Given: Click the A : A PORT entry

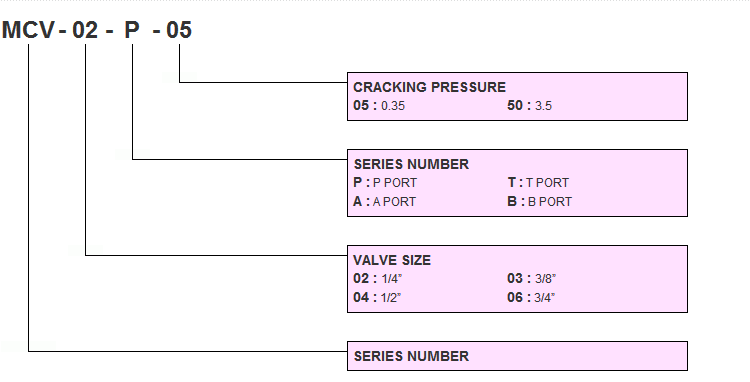Looking at the screenshot, I should click(385, 202).
